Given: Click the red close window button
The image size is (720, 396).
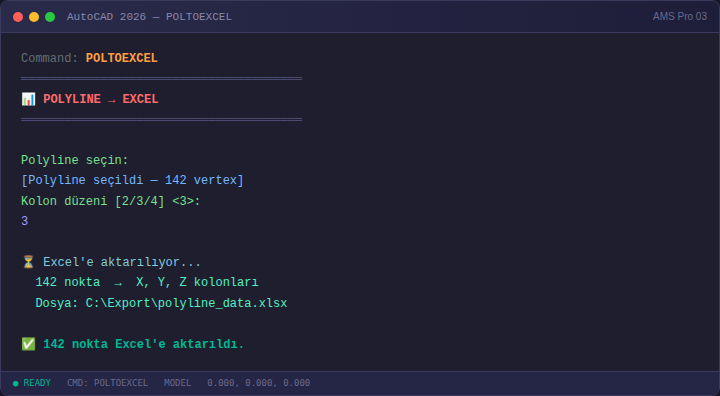Looking at the screenshot, I should tap(18, 17).
